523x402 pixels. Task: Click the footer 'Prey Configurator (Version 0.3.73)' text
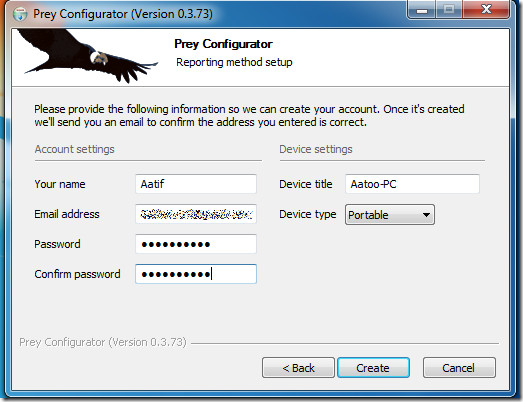(x=103, y=342)
